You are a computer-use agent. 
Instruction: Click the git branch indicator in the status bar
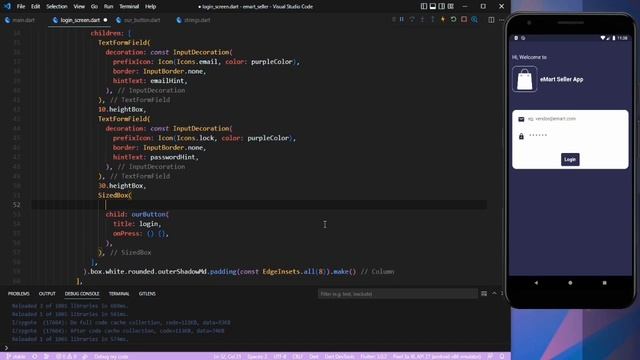pos(16,356)
